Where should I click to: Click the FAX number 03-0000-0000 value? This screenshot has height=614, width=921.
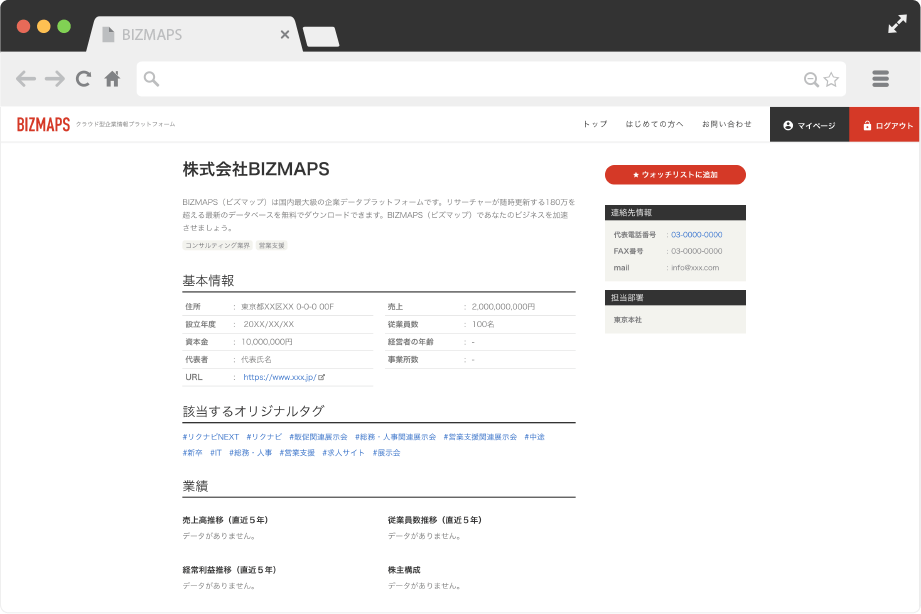click(x=697, y=251)
